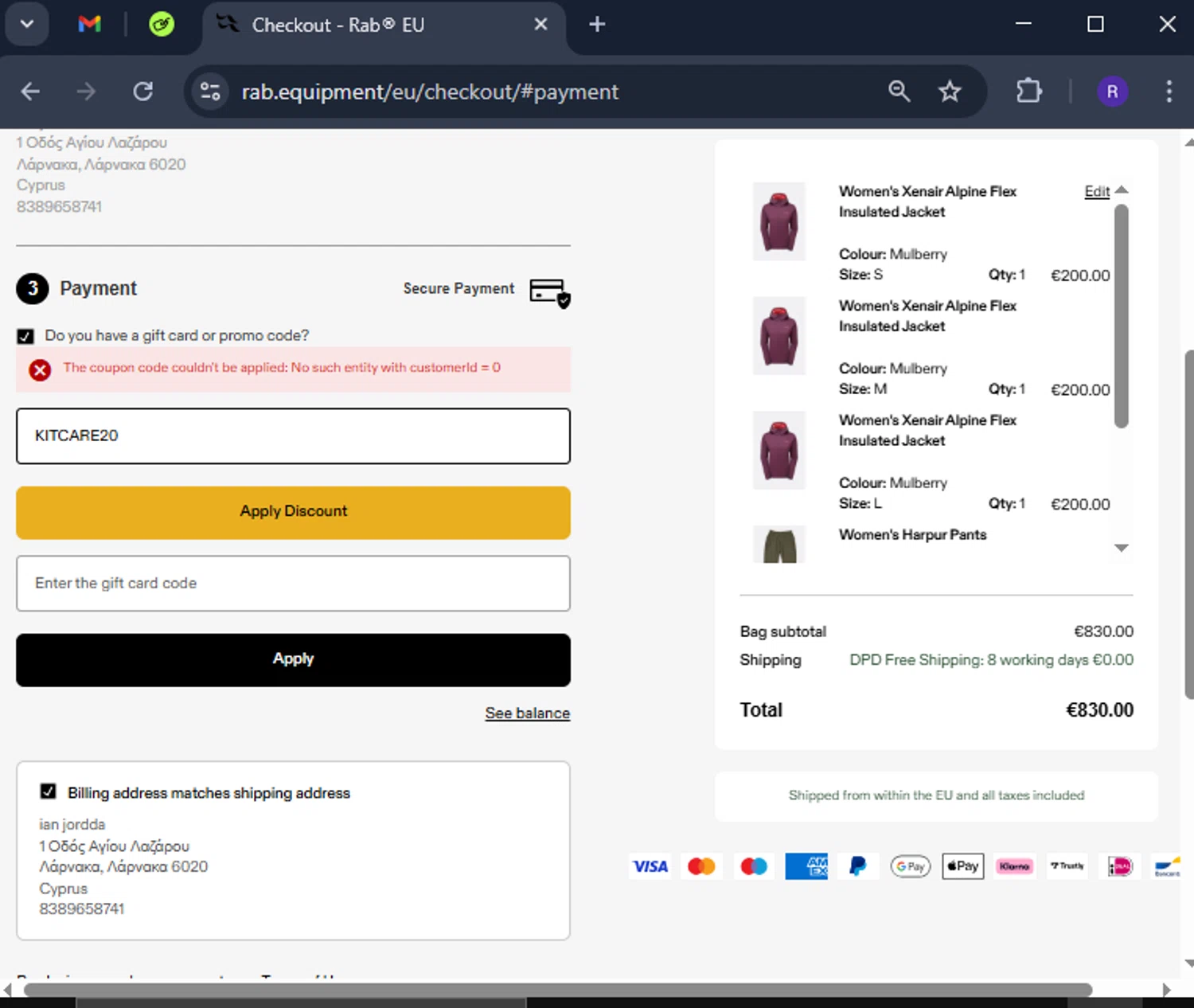
Task: Click the Mastercard payment logo
Action: coord(701,866)
